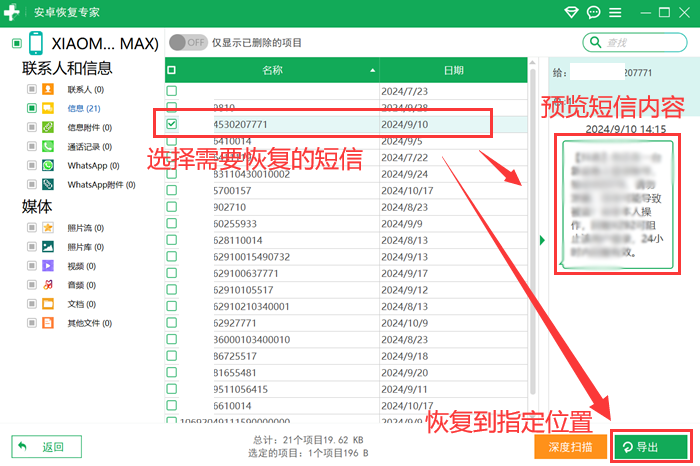This screenshot has height=466, width=700.
Task: Select the audio (音频) music icon
Action: (47, 285)
